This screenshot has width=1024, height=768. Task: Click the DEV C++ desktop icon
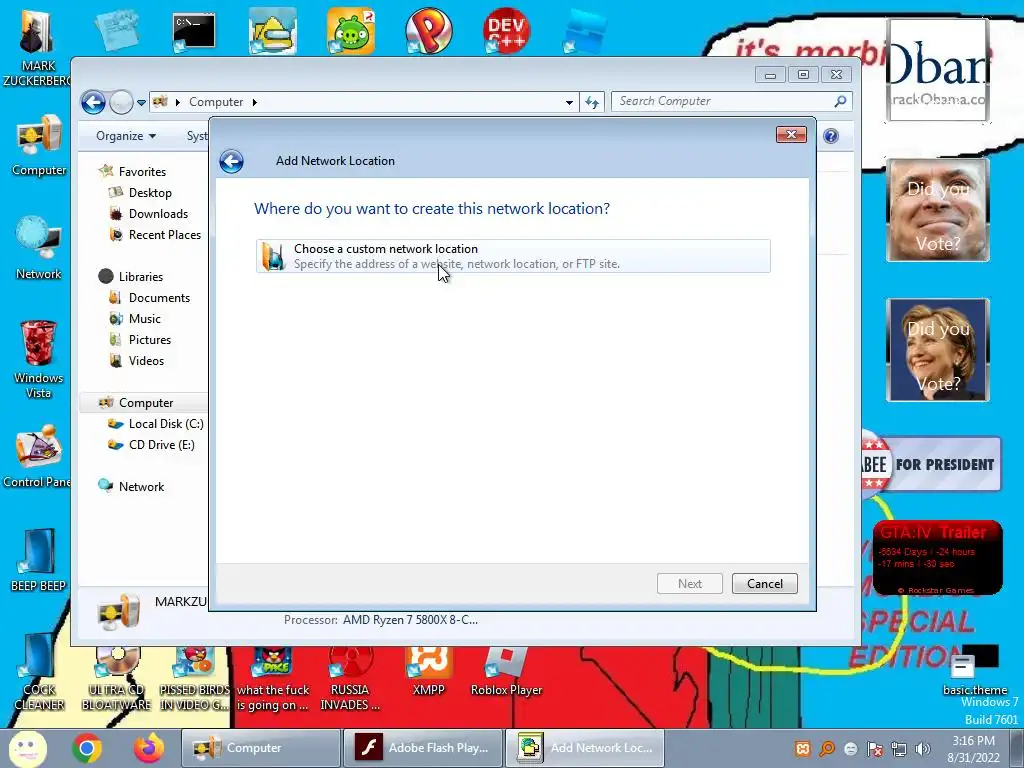click(506, 31)
